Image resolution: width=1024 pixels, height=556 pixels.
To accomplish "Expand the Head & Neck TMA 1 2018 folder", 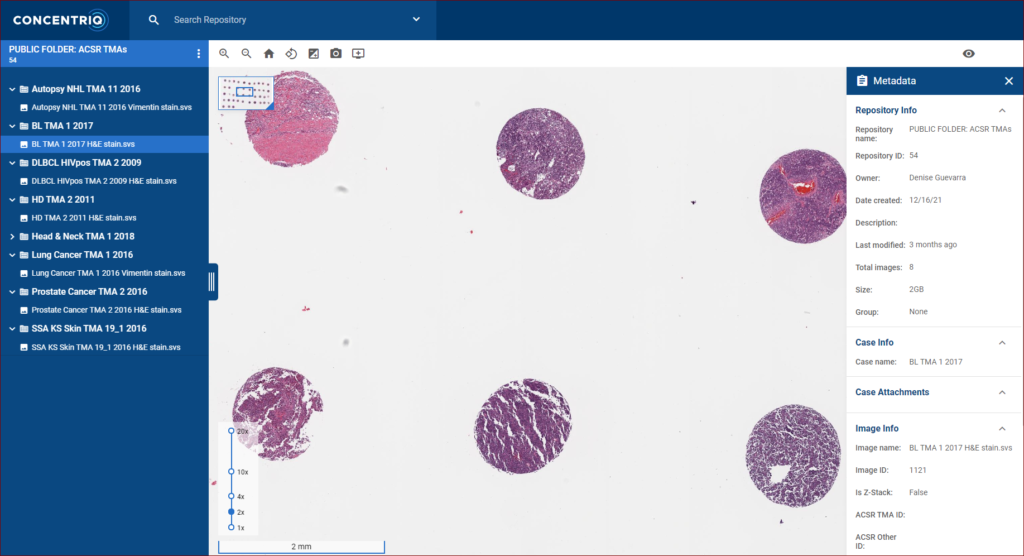I will [x=12, y=237].
